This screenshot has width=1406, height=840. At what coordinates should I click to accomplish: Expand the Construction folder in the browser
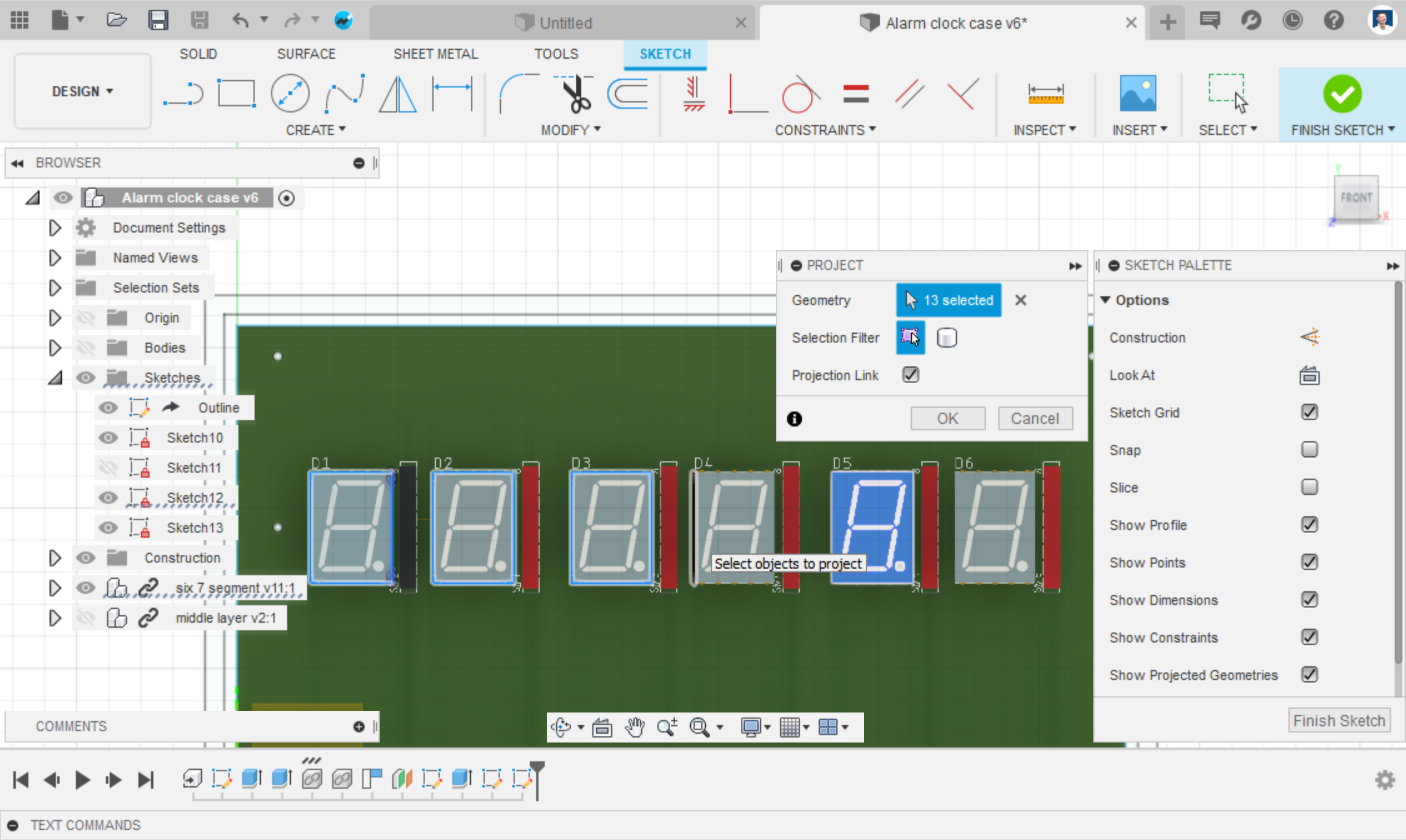pos(55,558)
